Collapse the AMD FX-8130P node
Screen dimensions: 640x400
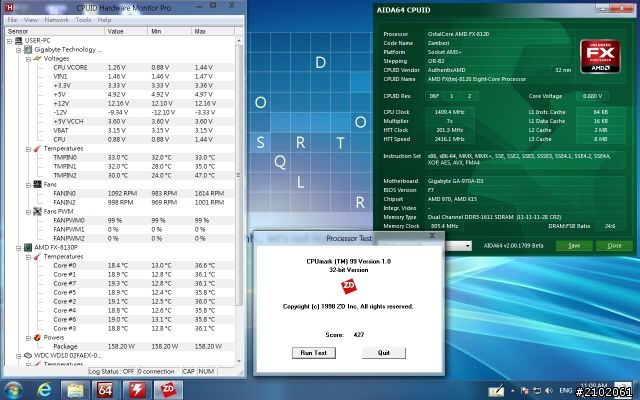pyautogui.click(x=18, y=248)
